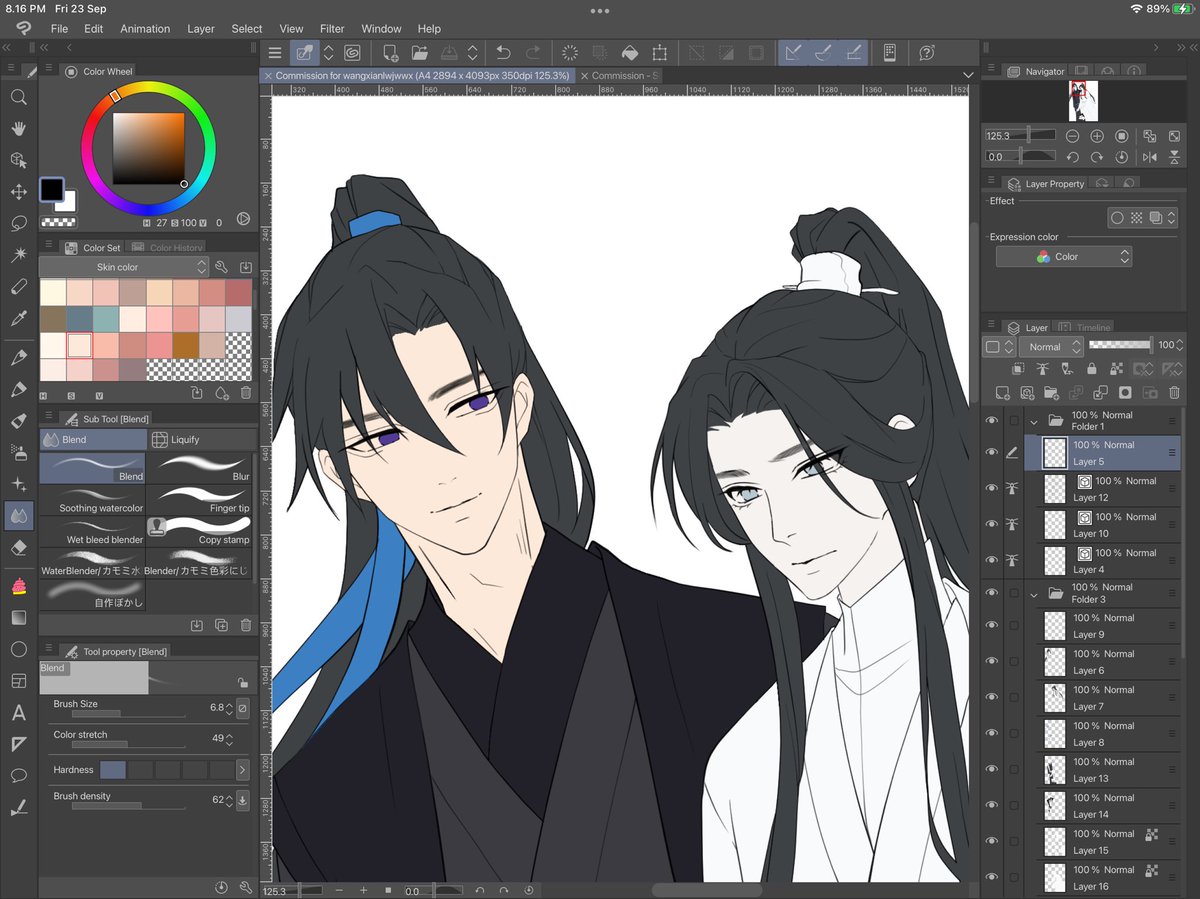Select Wet bleed blender sub tool
This screenshot has width=1200, height=899.
tap(93, 530)
